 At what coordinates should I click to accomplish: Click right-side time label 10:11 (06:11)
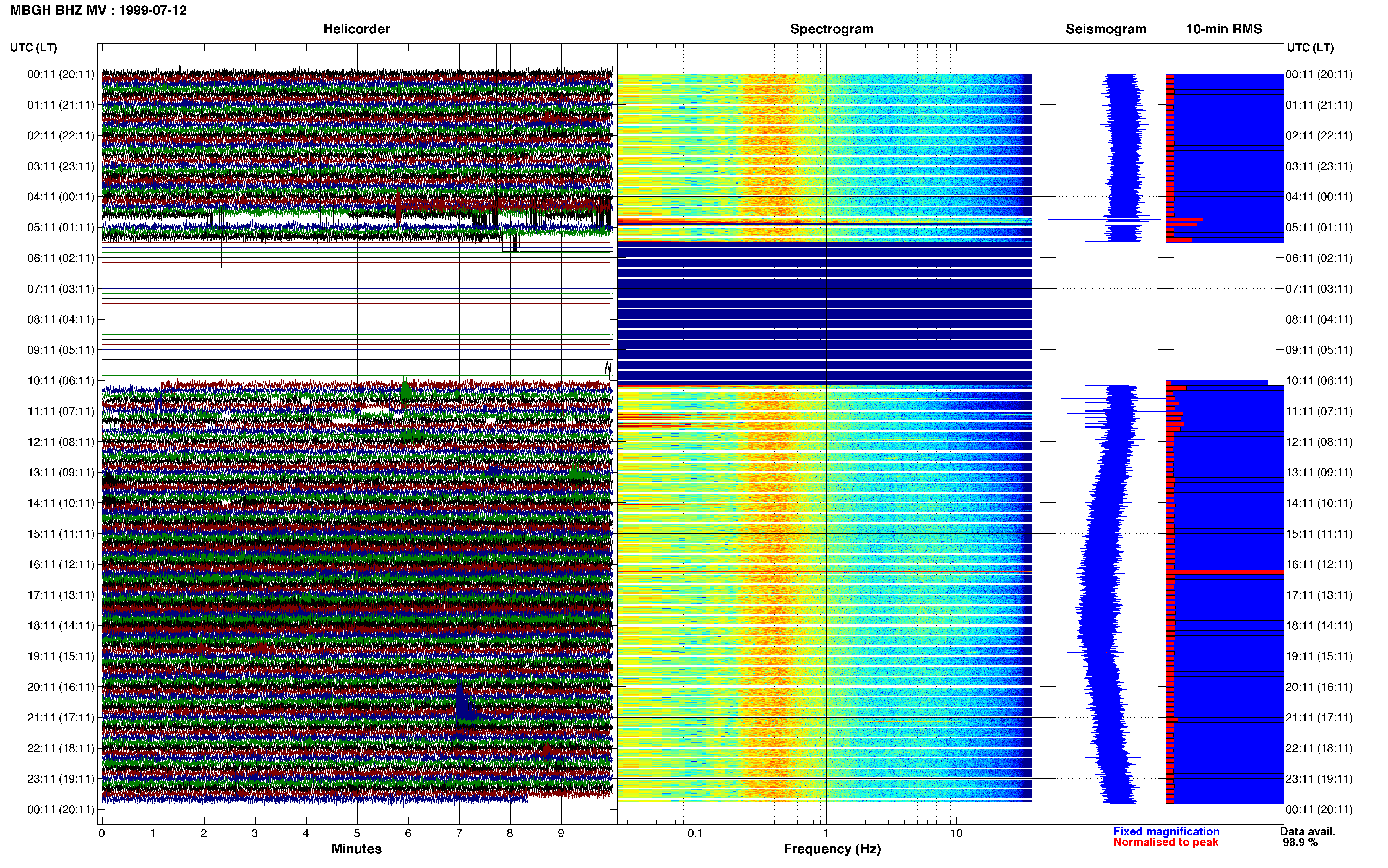tap(1319, 380)
